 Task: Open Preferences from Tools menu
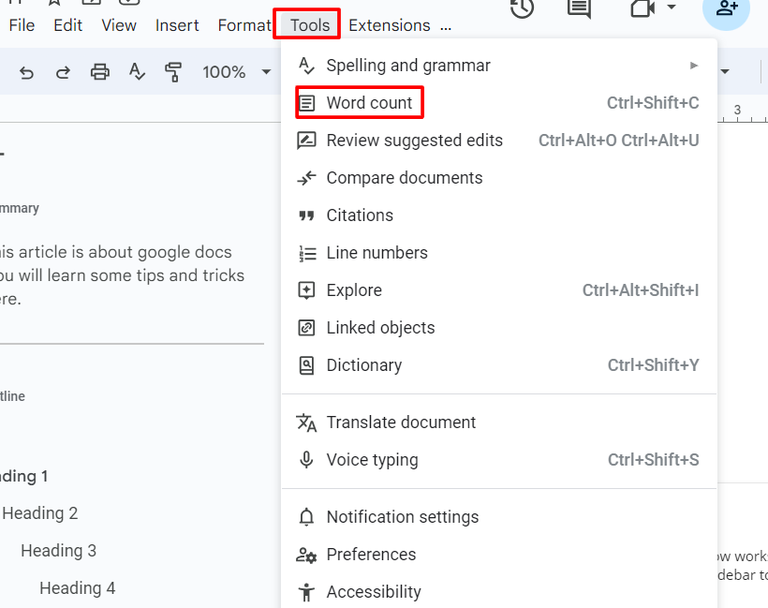499,555
